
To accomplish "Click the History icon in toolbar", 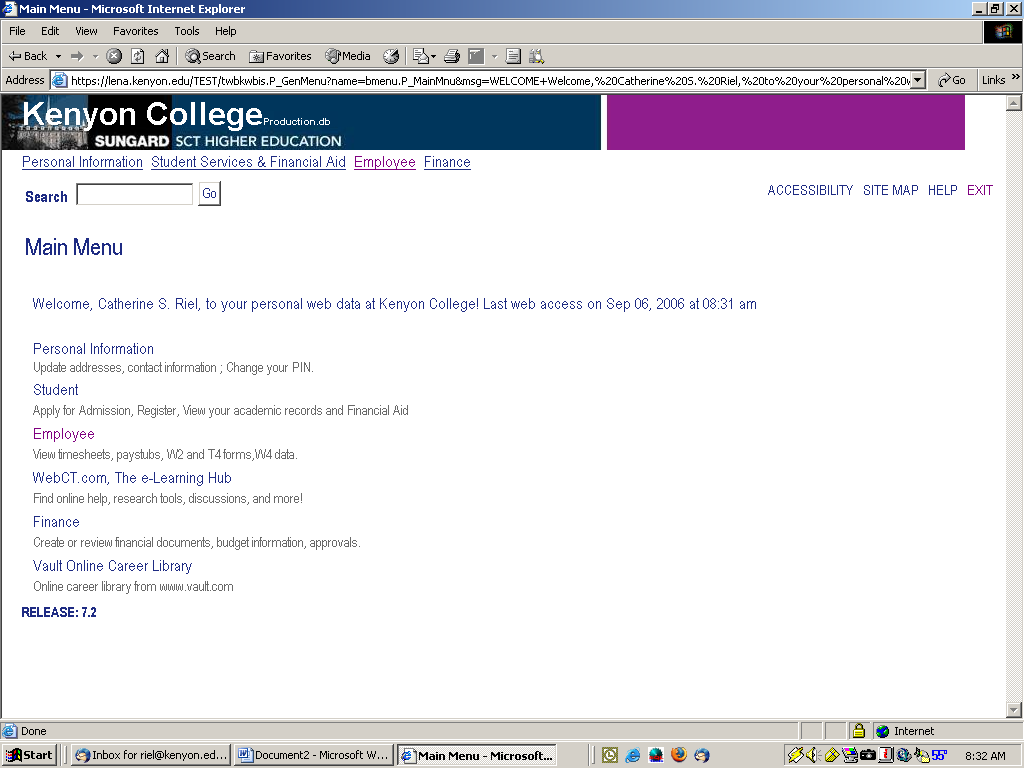I will click(391, 56).
